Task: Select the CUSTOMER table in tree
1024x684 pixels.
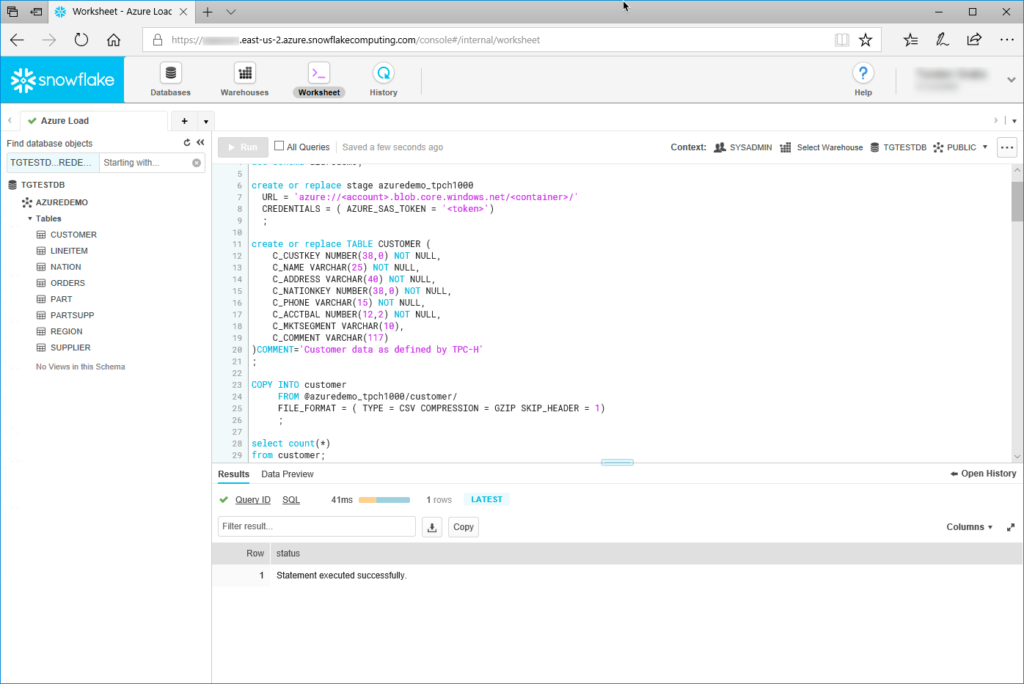Action: click(73, 235)
